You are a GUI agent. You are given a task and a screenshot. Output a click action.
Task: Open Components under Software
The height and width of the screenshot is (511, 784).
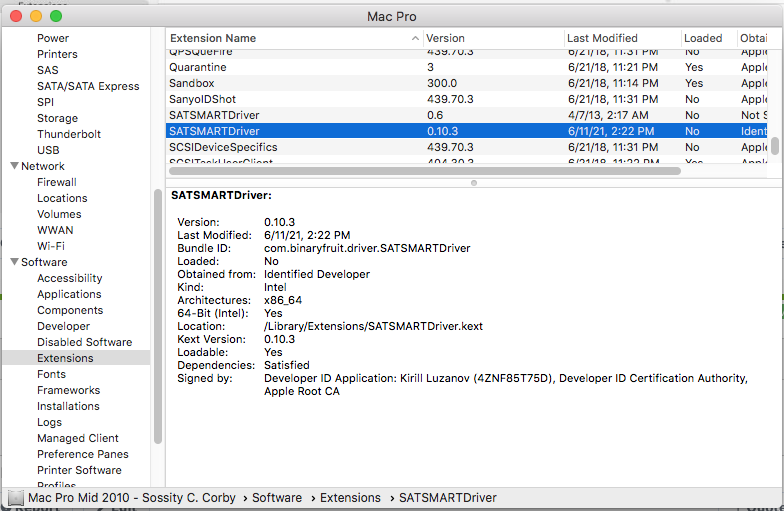click(70, 310)
